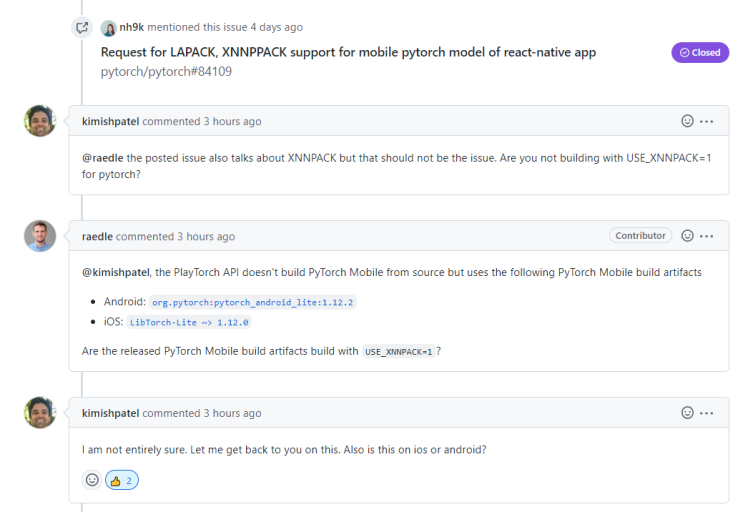Screen dimensions: 743x512
Task: Open options menu on kimishpatel's 'not entirely sure' comment
Action: 707,413
